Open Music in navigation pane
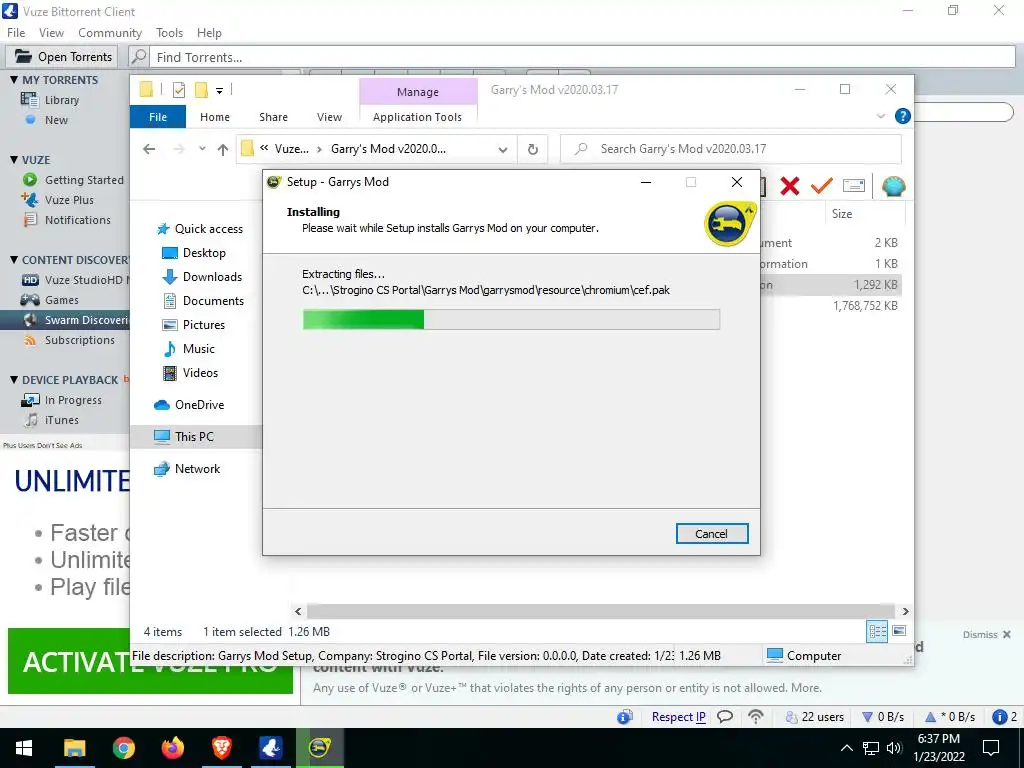 coord(189,349)
